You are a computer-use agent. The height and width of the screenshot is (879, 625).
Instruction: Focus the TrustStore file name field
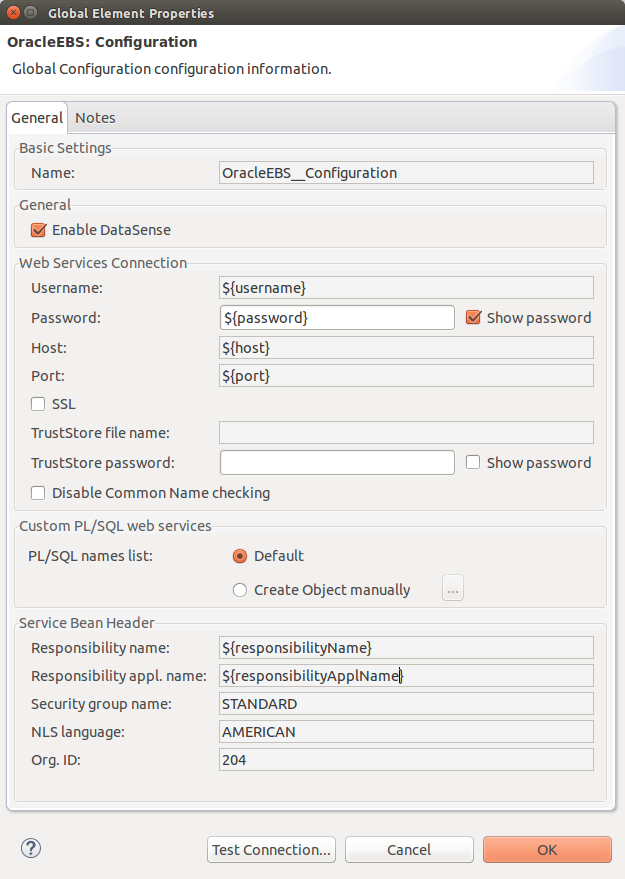[405, 432]
